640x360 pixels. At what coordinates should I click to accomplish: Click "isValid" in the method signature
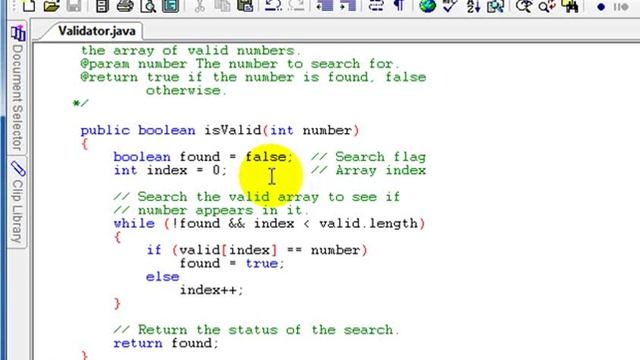point(233,131)
